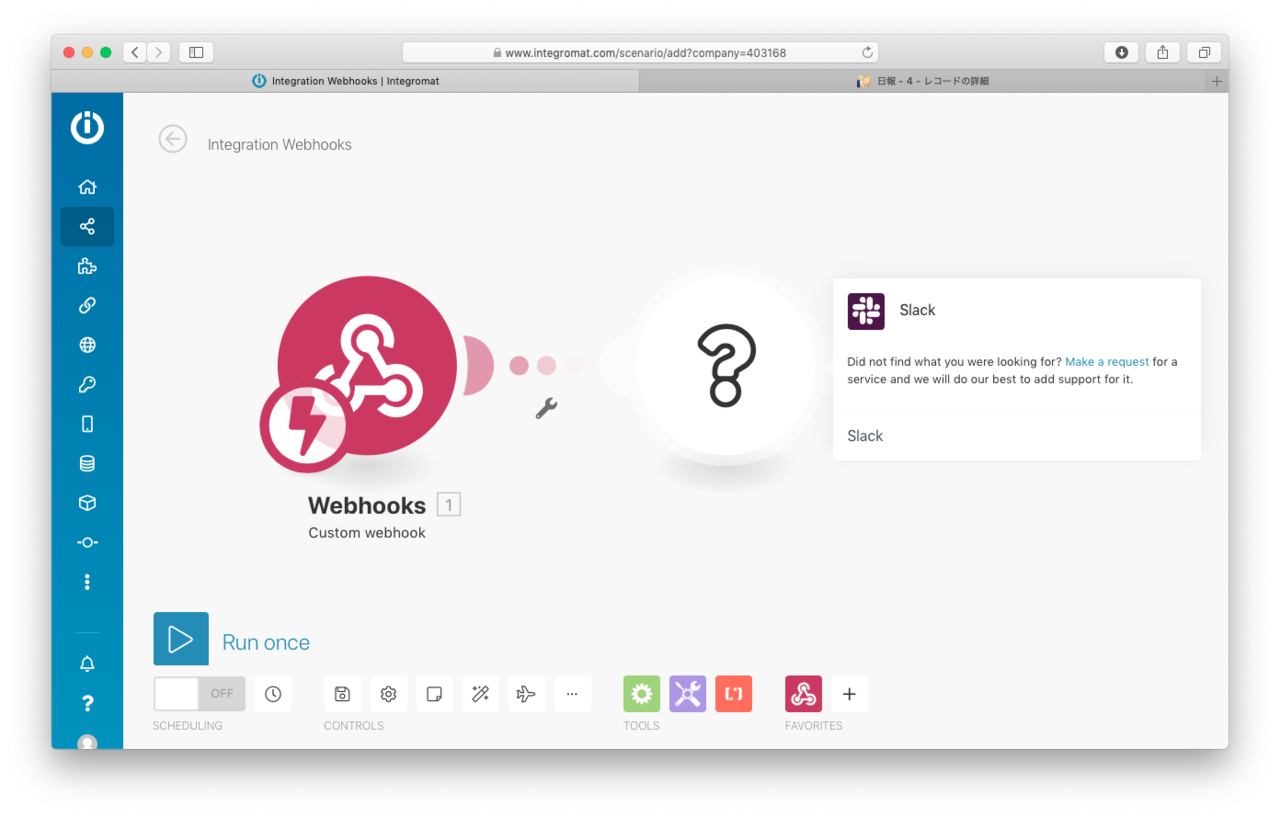Screen dimensions: 1280x817
Task: Click Safari forward navigation button
Action: (159, 52)
